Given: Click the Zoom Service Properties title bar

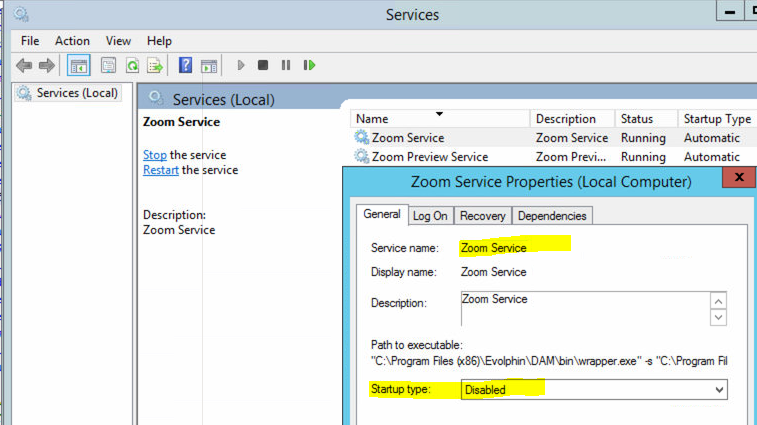Looking at the screenshot, I should [551, 182].
